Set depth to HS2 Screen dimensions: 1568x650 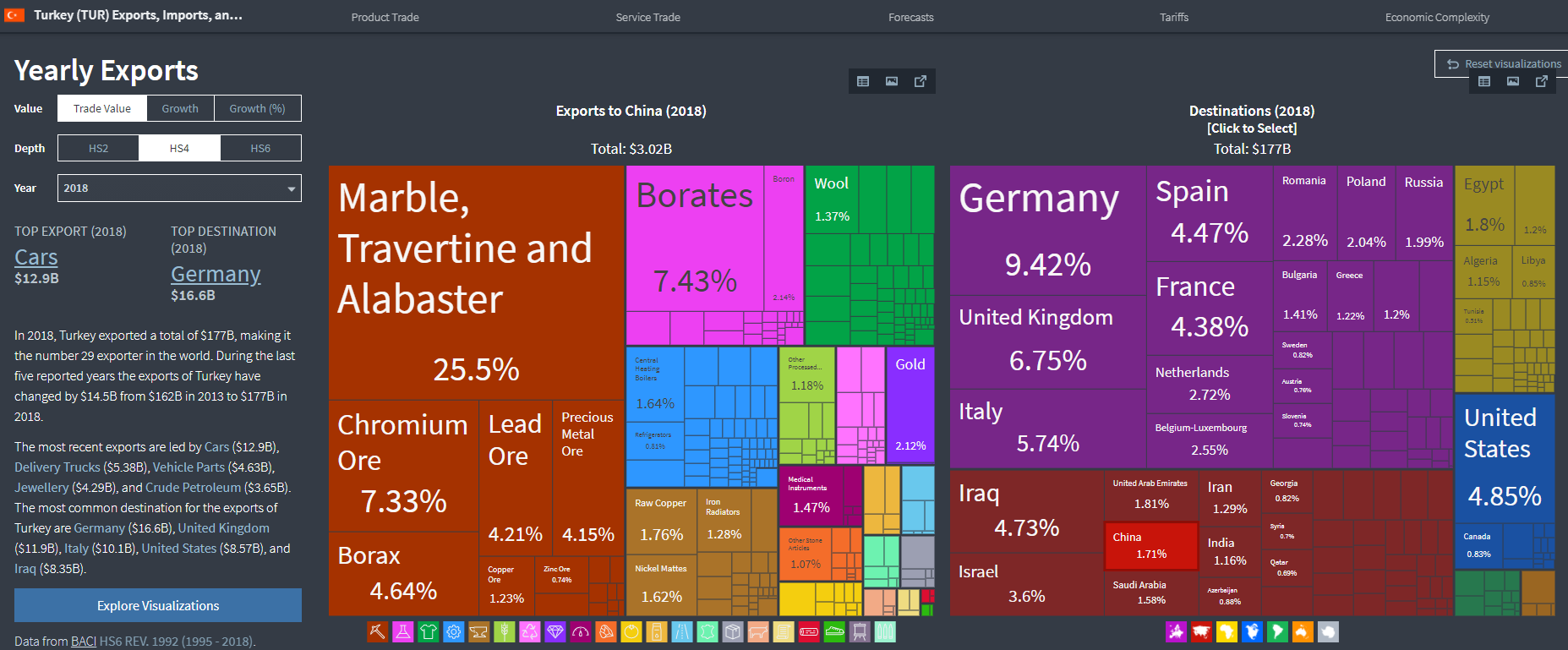coord(98,148)
